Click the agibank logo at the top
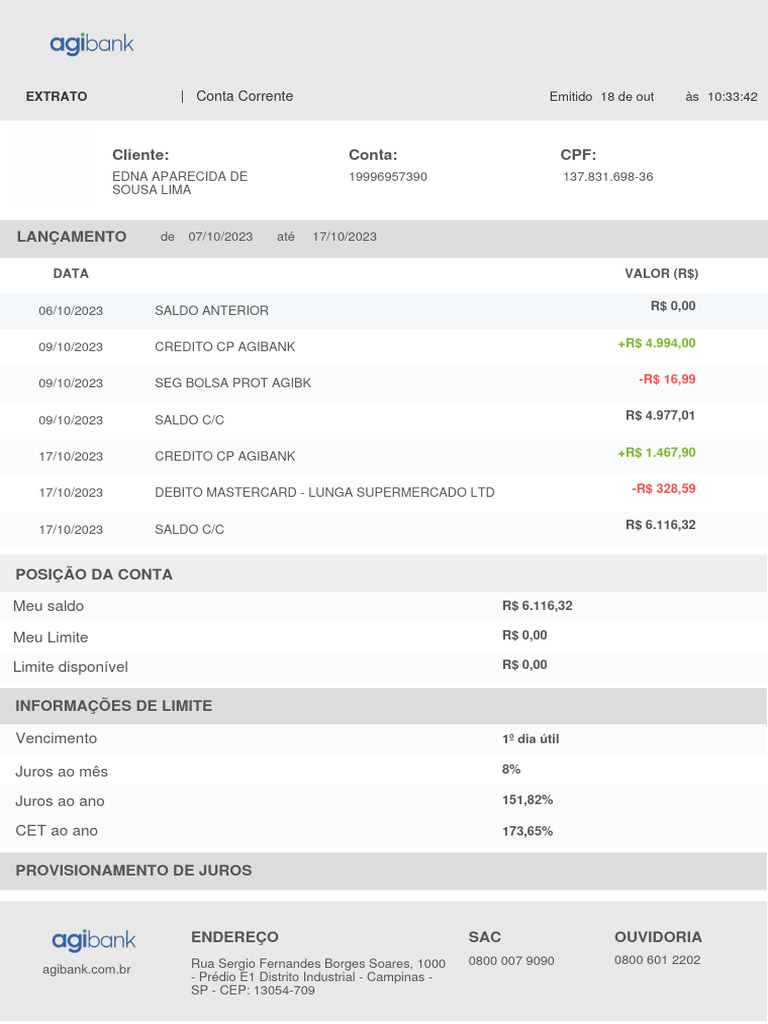 click(x=92, y=44)
